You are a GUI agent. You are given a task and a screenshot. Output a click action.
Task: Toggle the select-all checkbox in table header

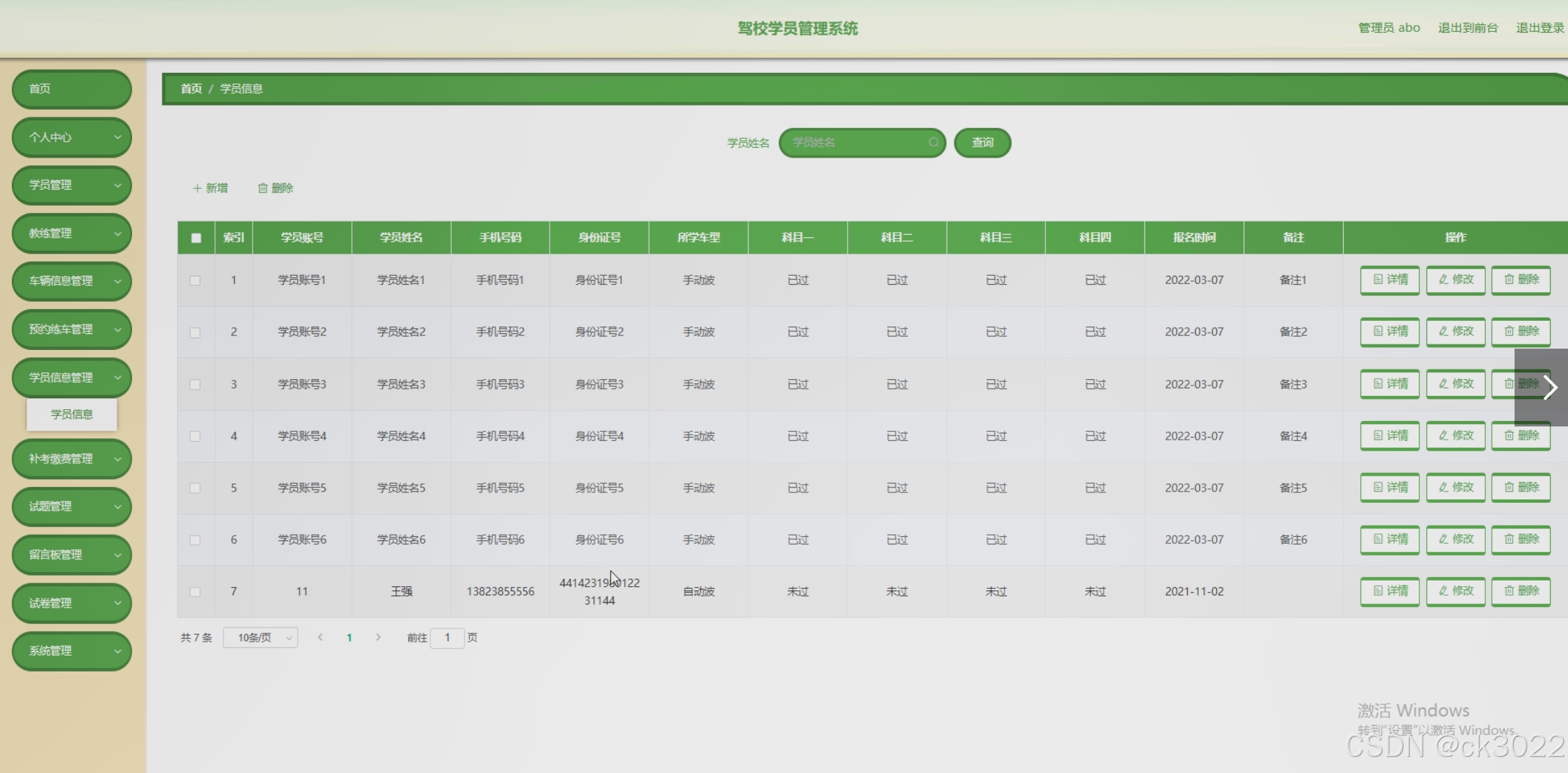[x=196, y=238]
